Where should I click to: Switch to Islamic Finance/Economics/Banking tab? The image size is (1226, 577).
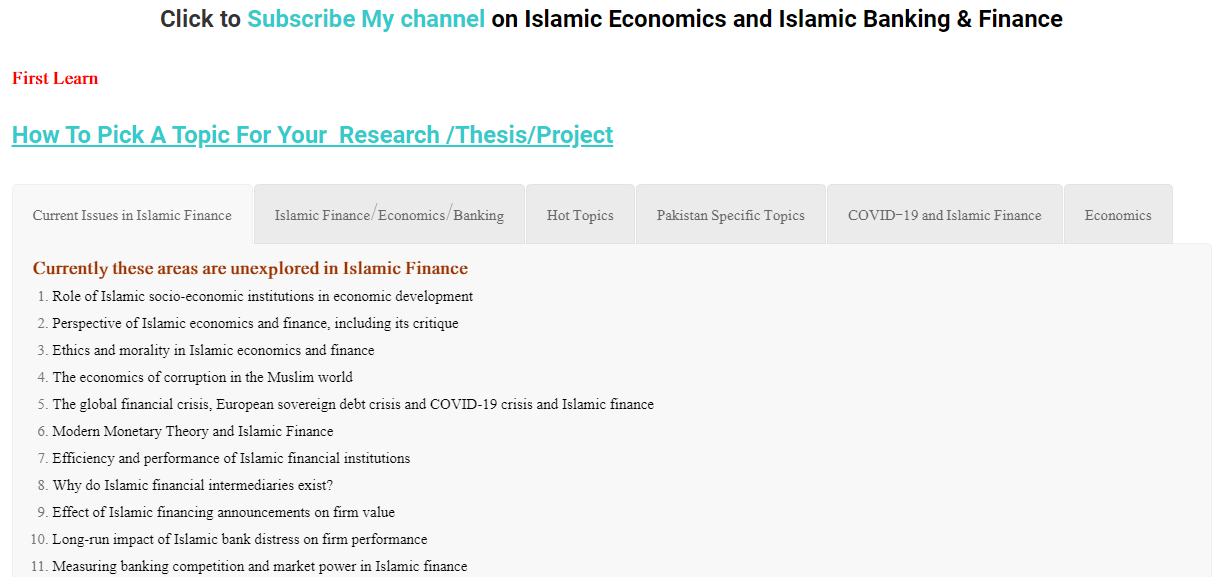coord(389,215)
